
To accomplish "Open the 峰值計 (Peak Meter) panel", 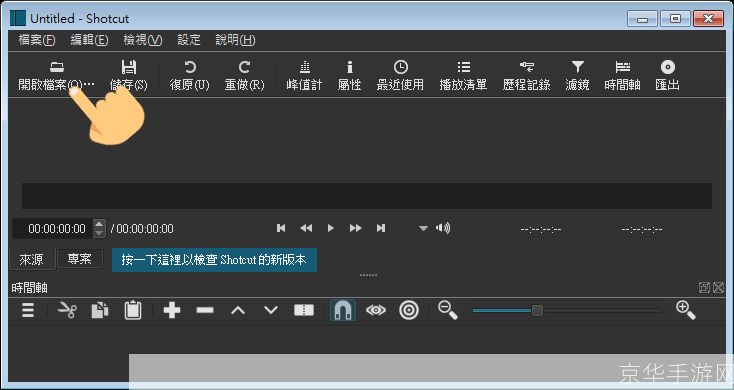I will pos(305,76).
